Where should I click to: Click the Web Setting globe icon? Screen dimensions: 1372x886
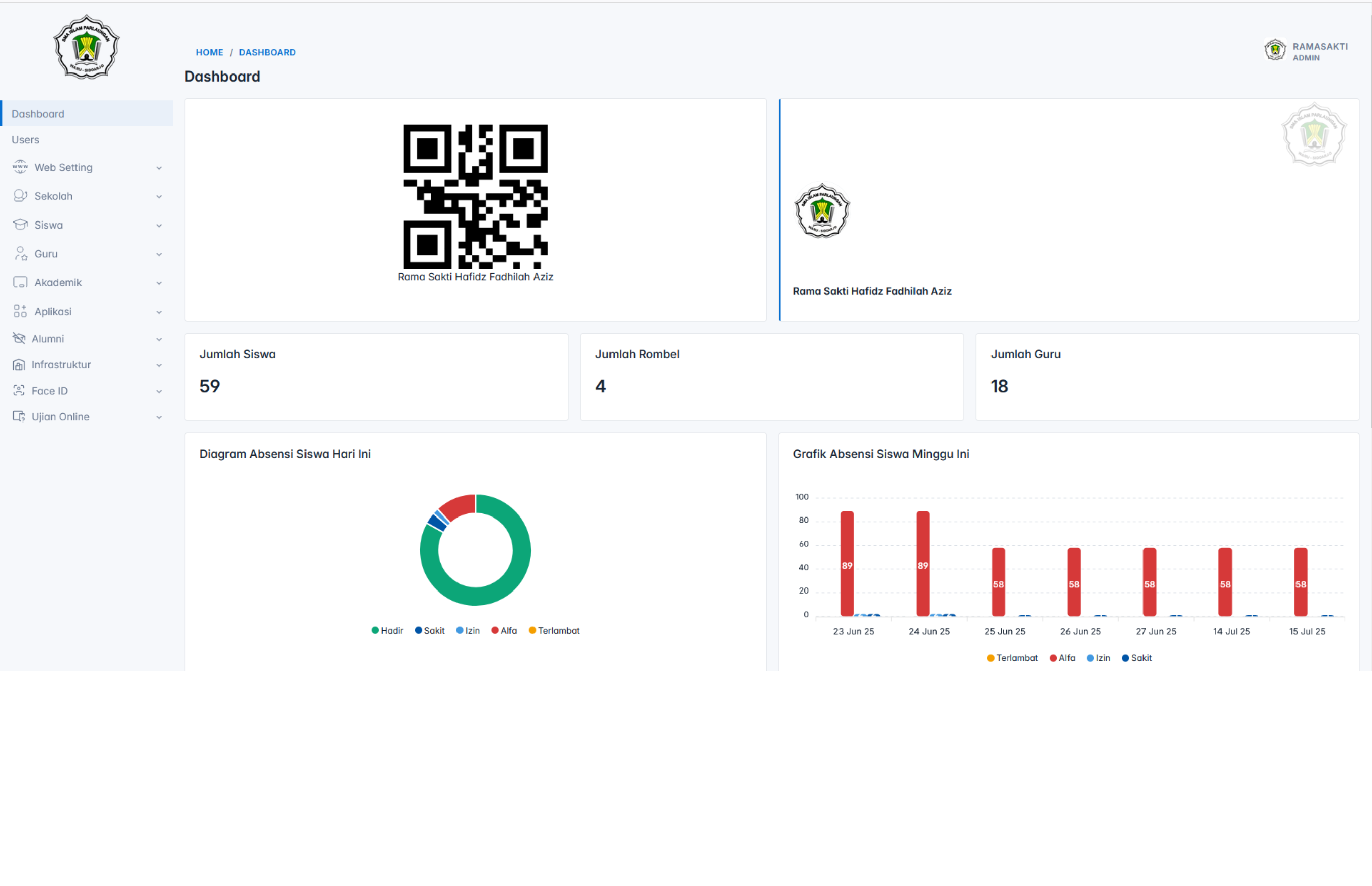20,167
